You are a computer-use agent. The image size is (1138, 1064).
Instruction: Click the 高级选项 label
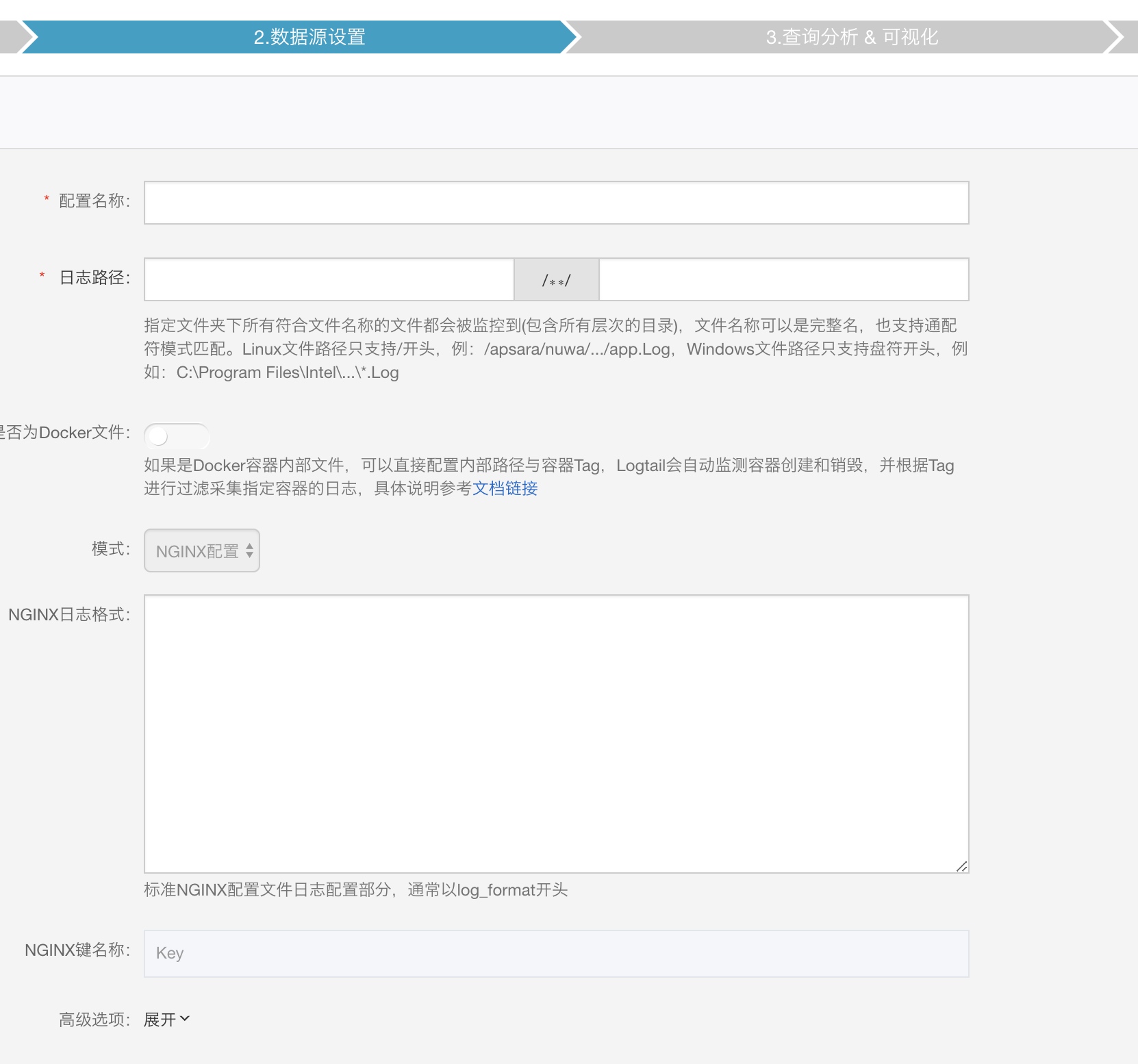coord(94,1019)
